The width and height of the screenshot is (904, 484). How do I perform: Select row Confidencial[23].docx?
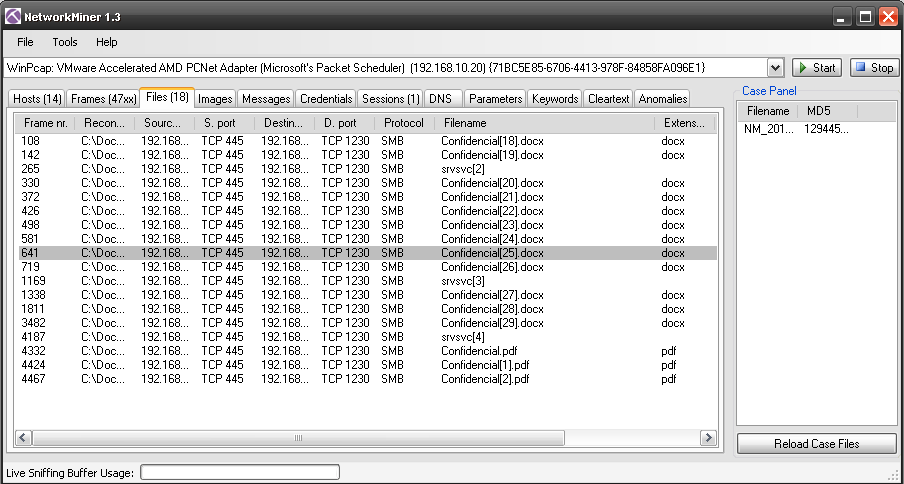(x=366, y=225)
